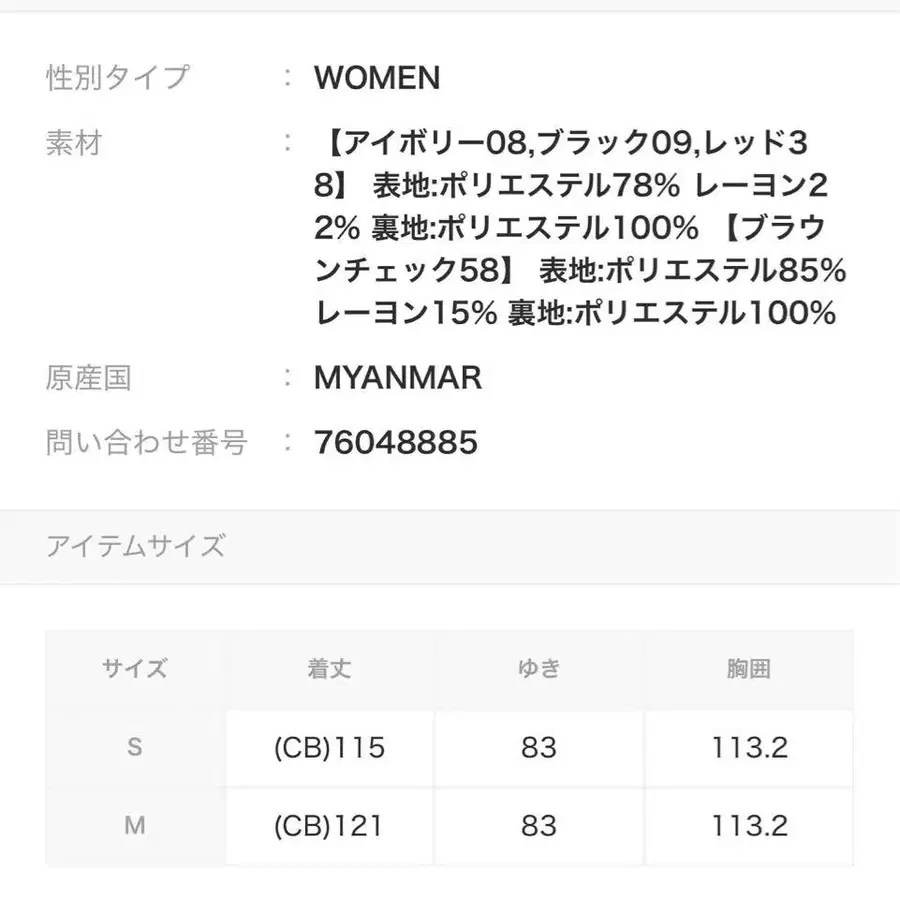Select the 113.2 胸囲 value in S row
Screen dimensions: 900x900
tap(748, 747)
